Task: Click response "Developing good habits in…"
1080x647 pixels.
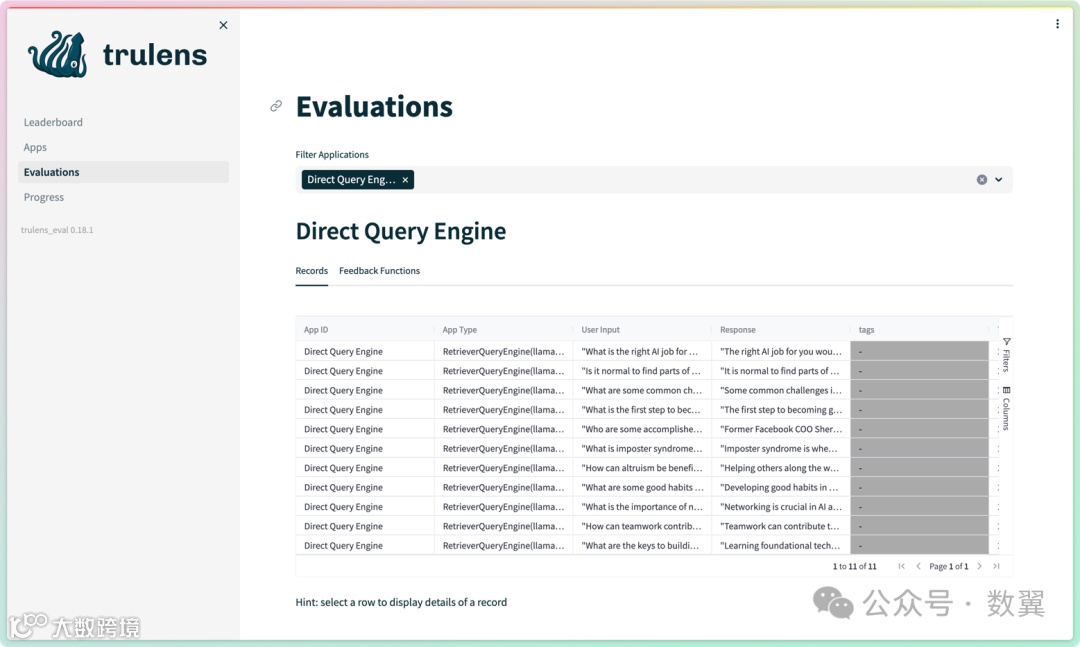Action: tap(779, 487)
